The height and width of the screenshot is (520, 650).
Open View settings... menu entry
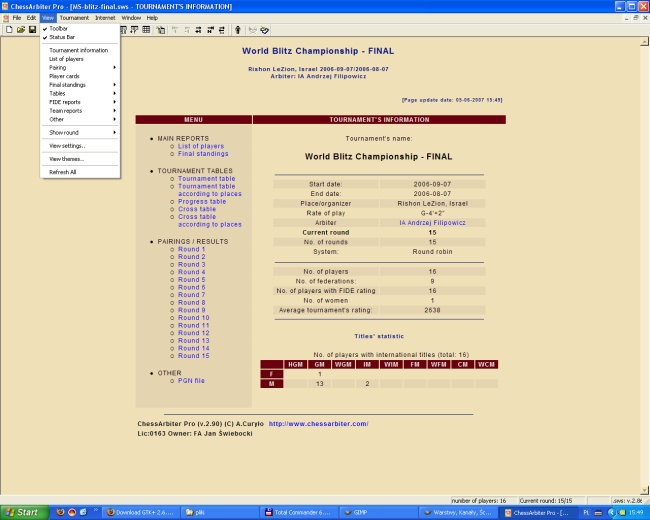click(80, 146)
